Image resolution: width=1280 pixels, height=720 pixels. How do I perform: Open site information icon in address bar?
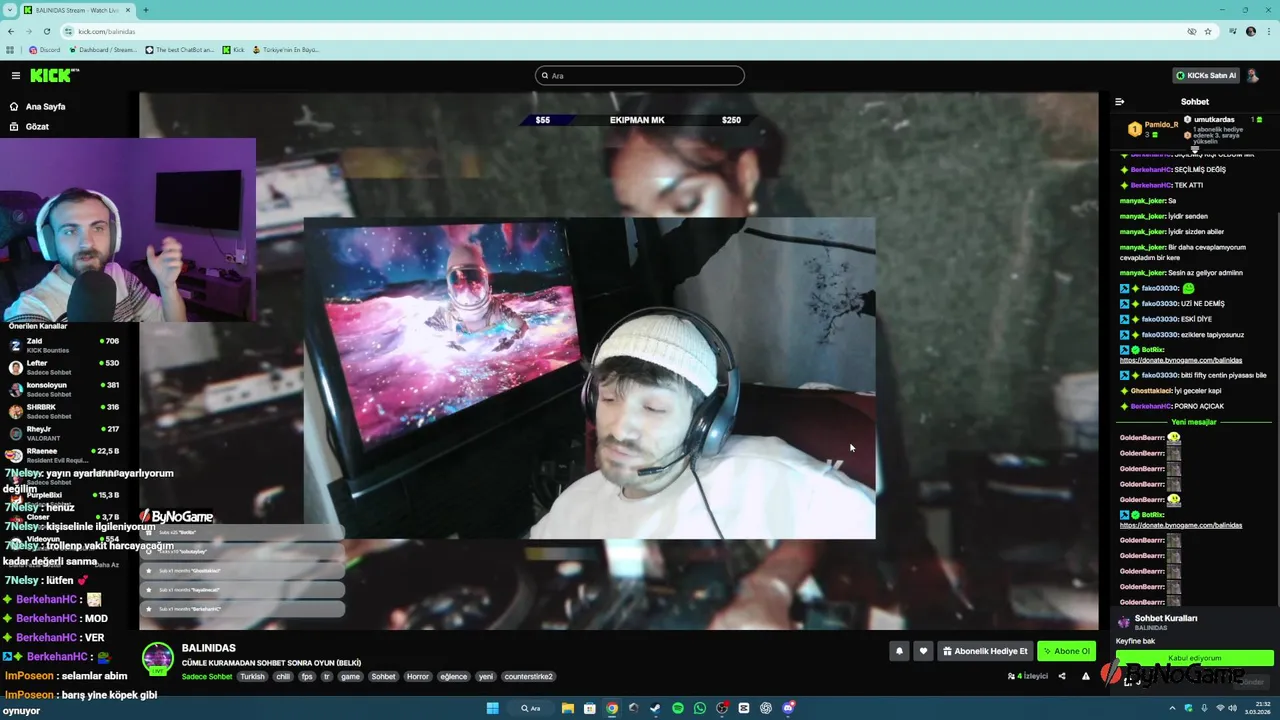(68, 31)
